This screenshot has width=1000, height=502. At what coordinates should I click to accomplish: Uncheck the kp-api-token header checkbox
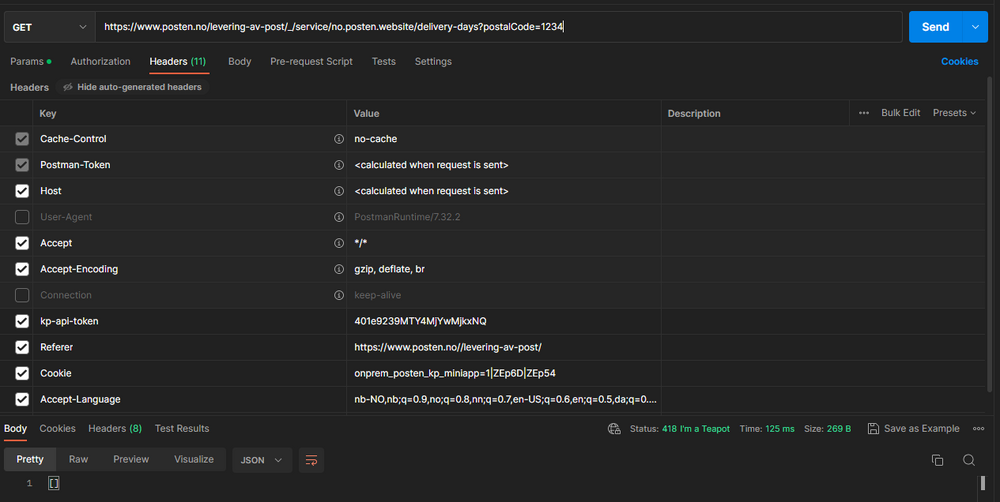(x=22, y=321)
